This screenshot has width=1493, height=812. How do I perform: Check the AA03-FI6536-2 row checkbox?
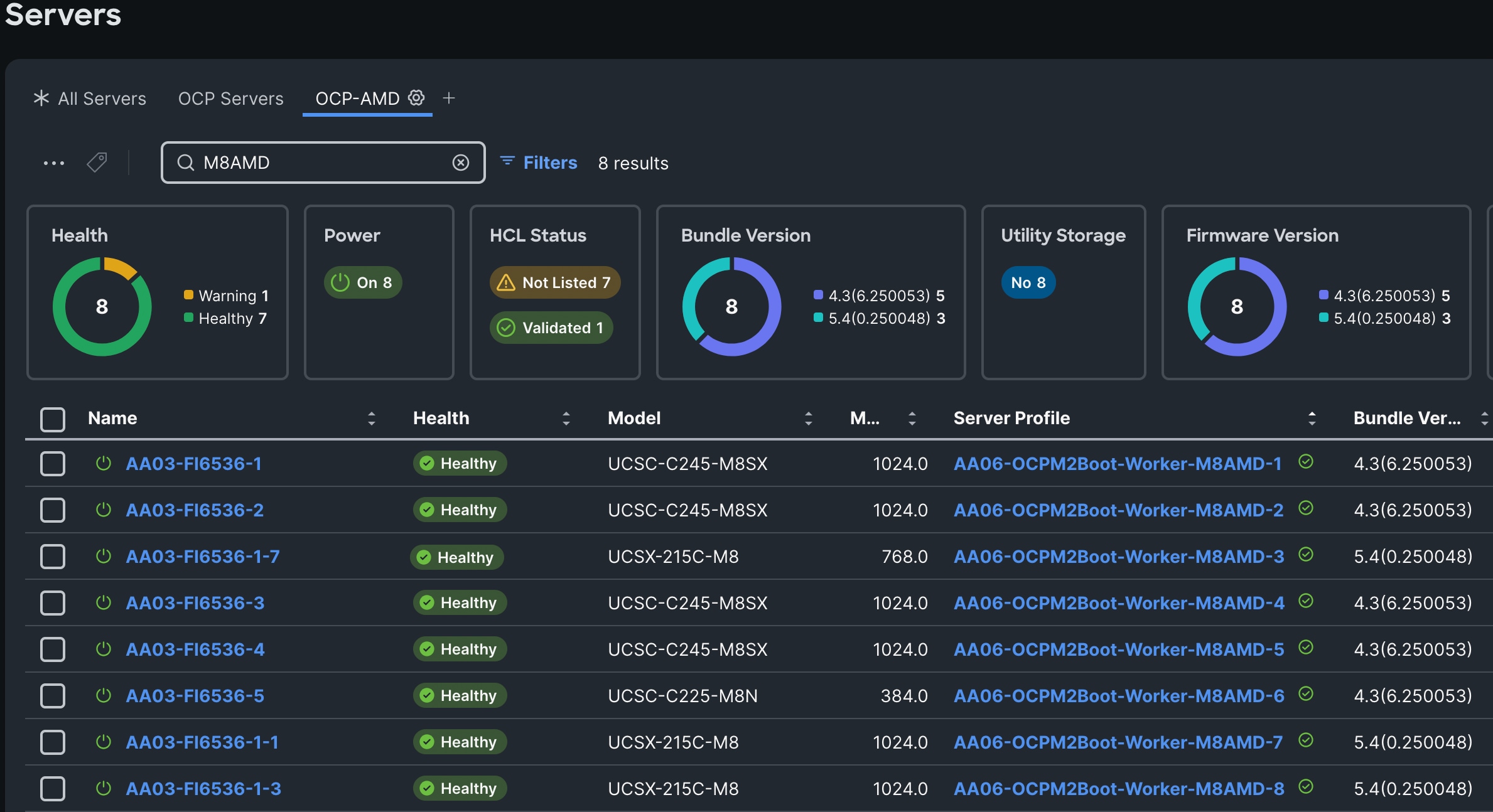click(x=53, y=510)
